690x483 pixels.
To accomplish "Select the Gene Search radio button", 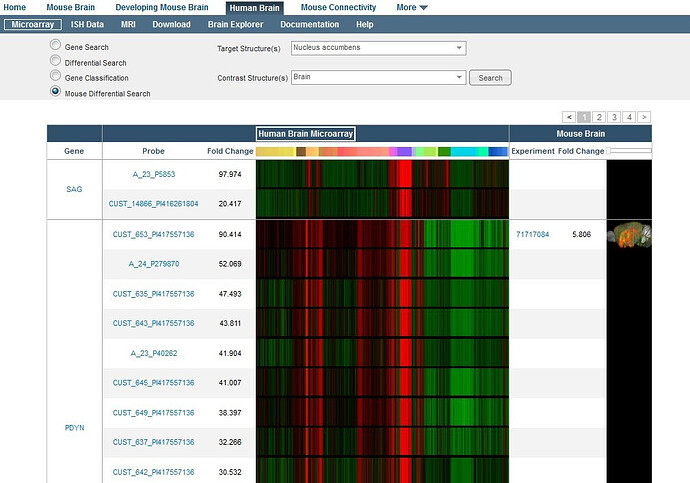I will (x=55, y=45).
